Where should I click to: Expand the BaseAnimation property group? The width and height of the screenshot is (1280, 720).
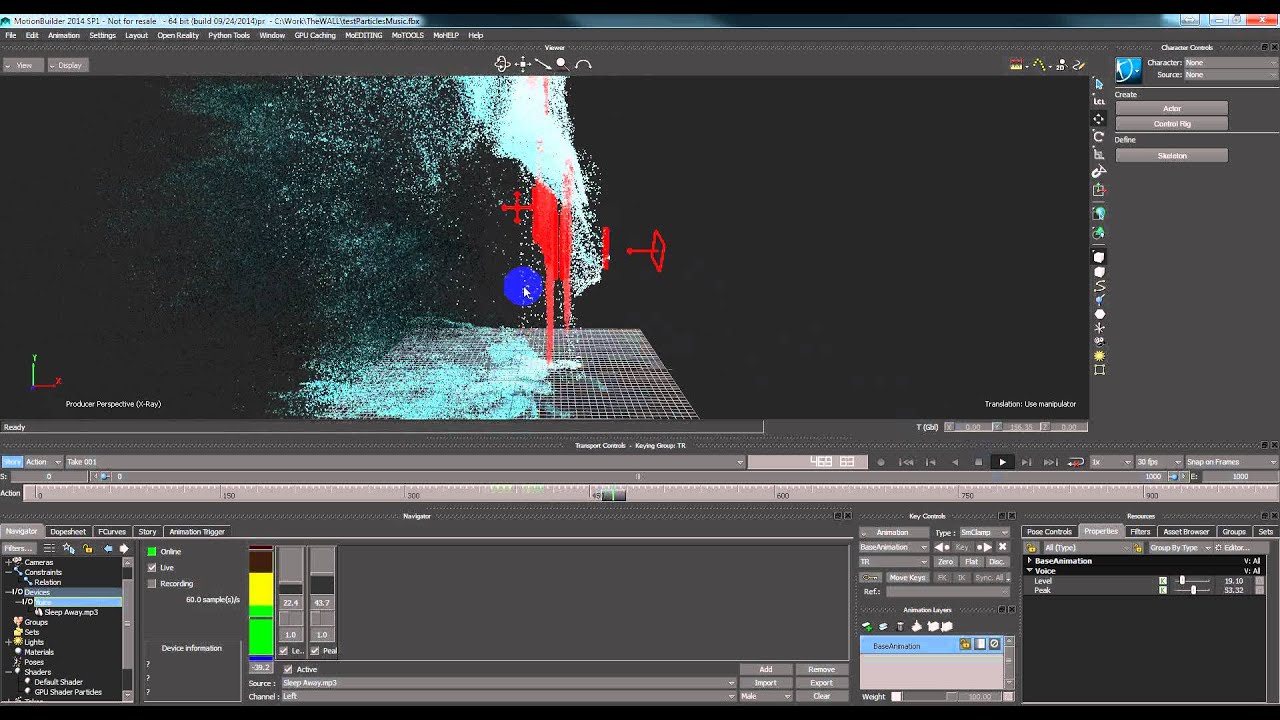[x=1030, y=561]
